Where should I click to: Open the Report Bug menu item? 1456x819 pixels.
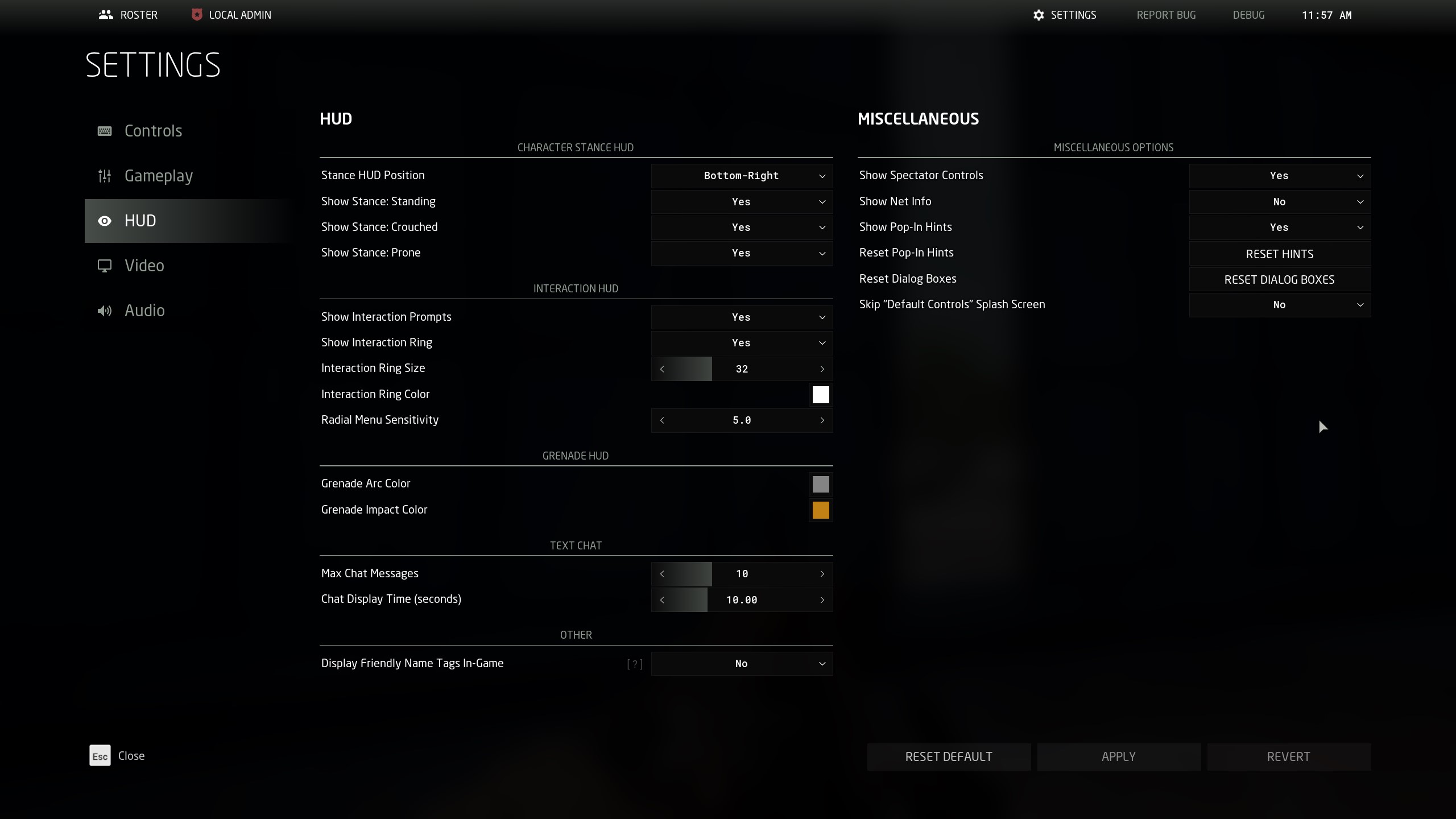point(1166,15)
